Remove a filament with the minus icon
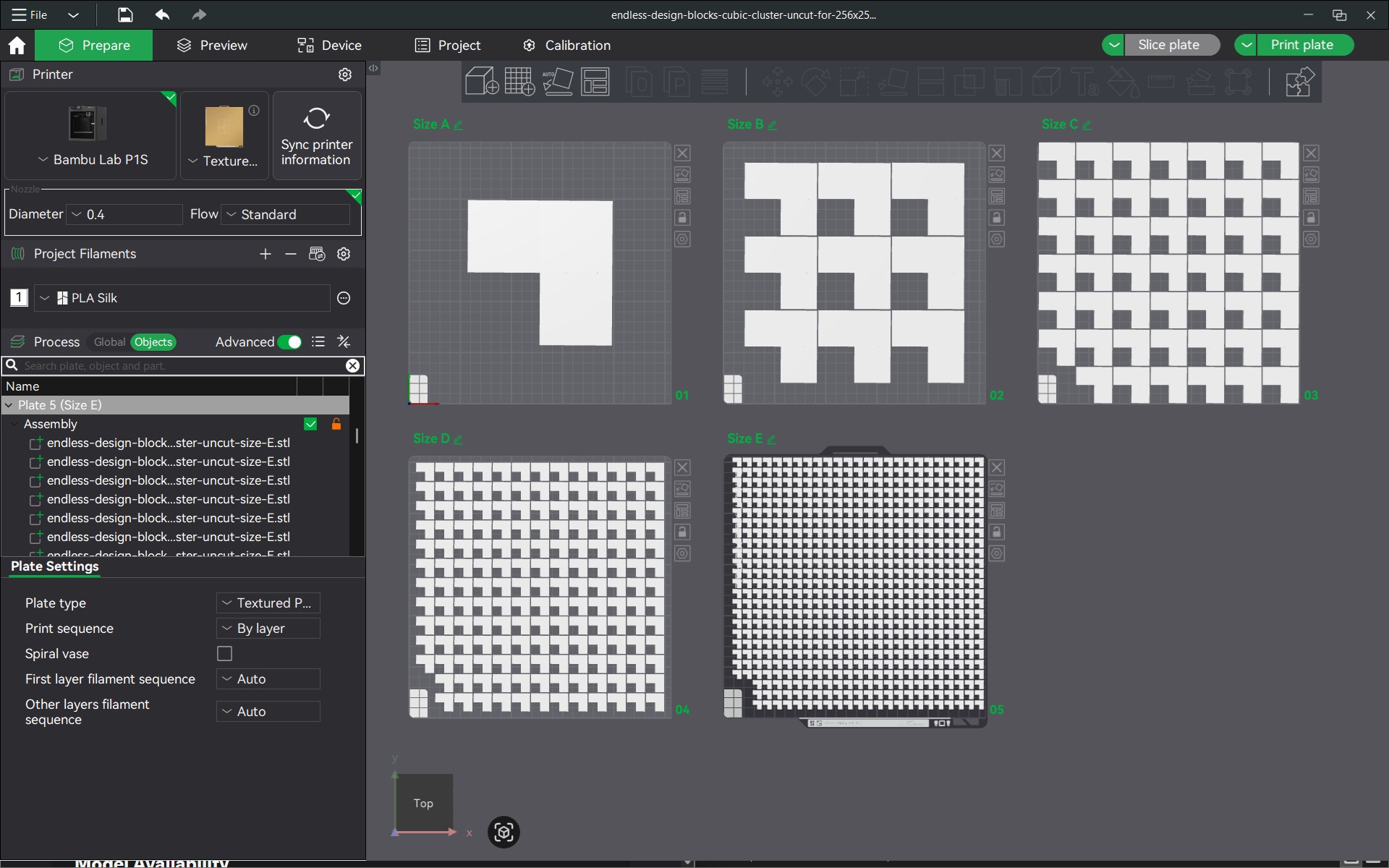 click(291, 254)
